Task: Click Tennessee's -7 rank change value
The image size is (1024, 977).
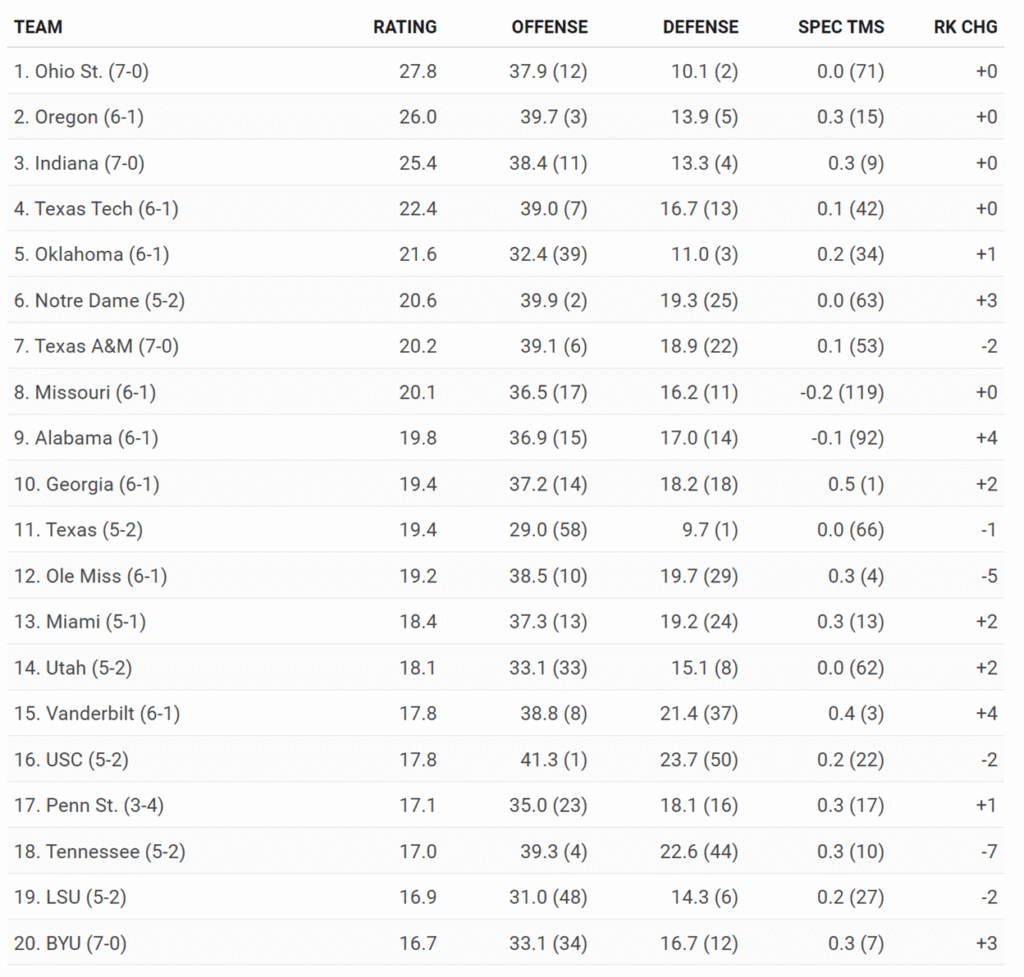Action: tap(987, 851)
